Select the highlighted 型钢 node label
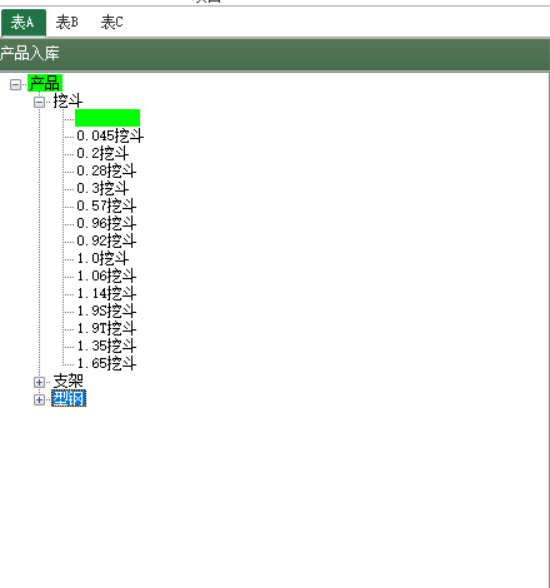550x588 pixels. point(69,398)
